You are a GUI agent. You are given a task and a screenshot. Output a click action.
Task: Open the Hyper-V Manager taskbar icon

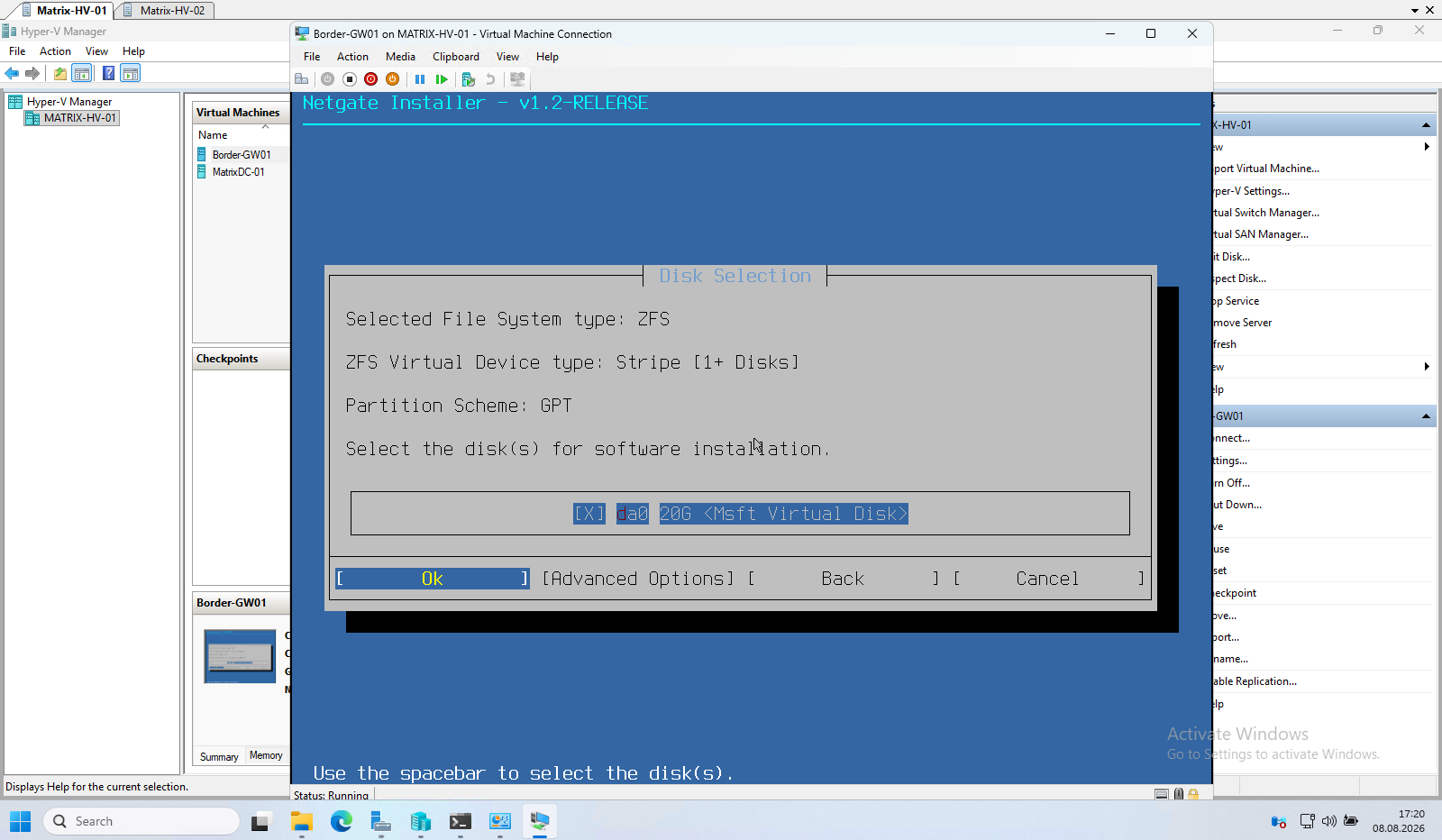pyautogui.click(x=420, y=821)
